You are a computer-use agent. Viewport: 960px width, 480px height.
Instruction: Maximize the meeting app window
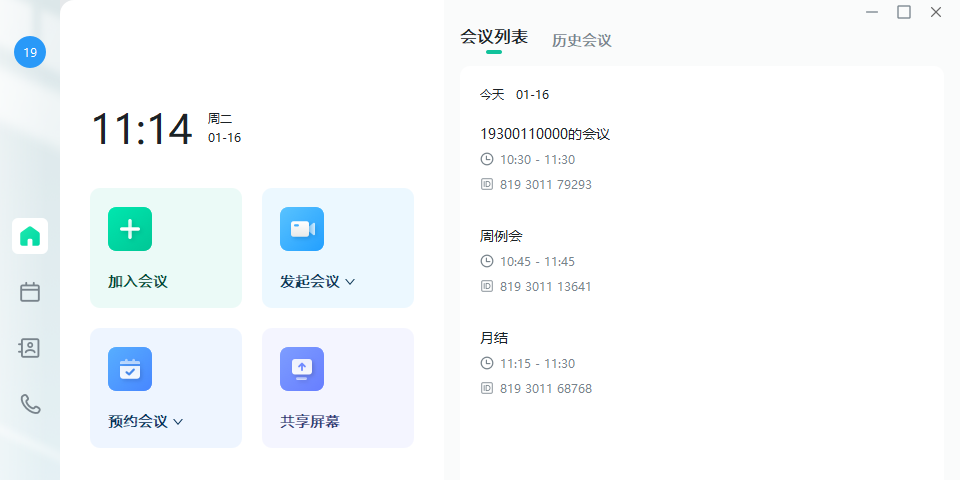tap(904, 12)
